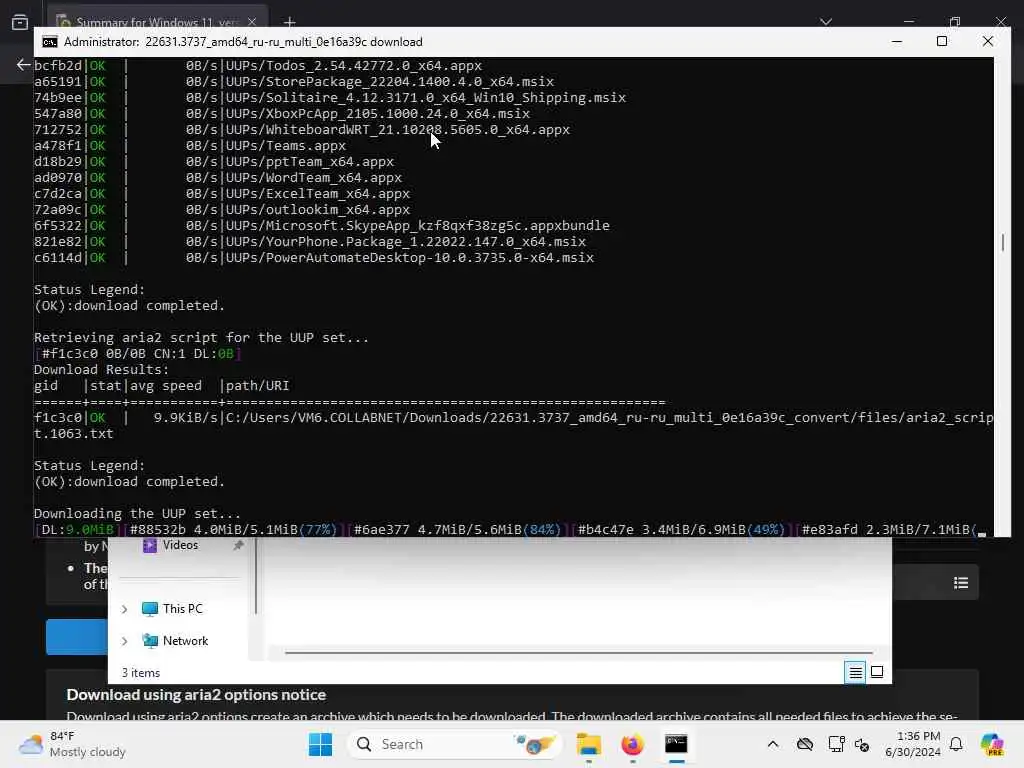The image size is (1024, 768).
Task: Click the webpage list icon button
Action: 961,583
